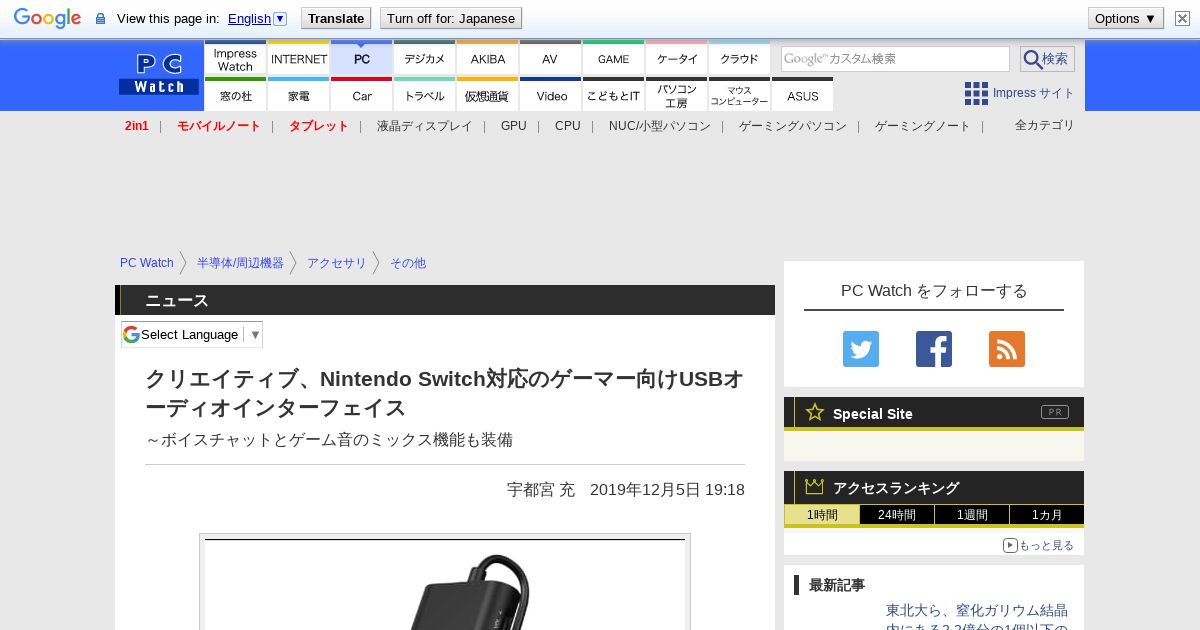The image size is (1200, 630).
Task: Follow PC Watch on Twitter
Action: pyautogui.click(x=861, y=349)
